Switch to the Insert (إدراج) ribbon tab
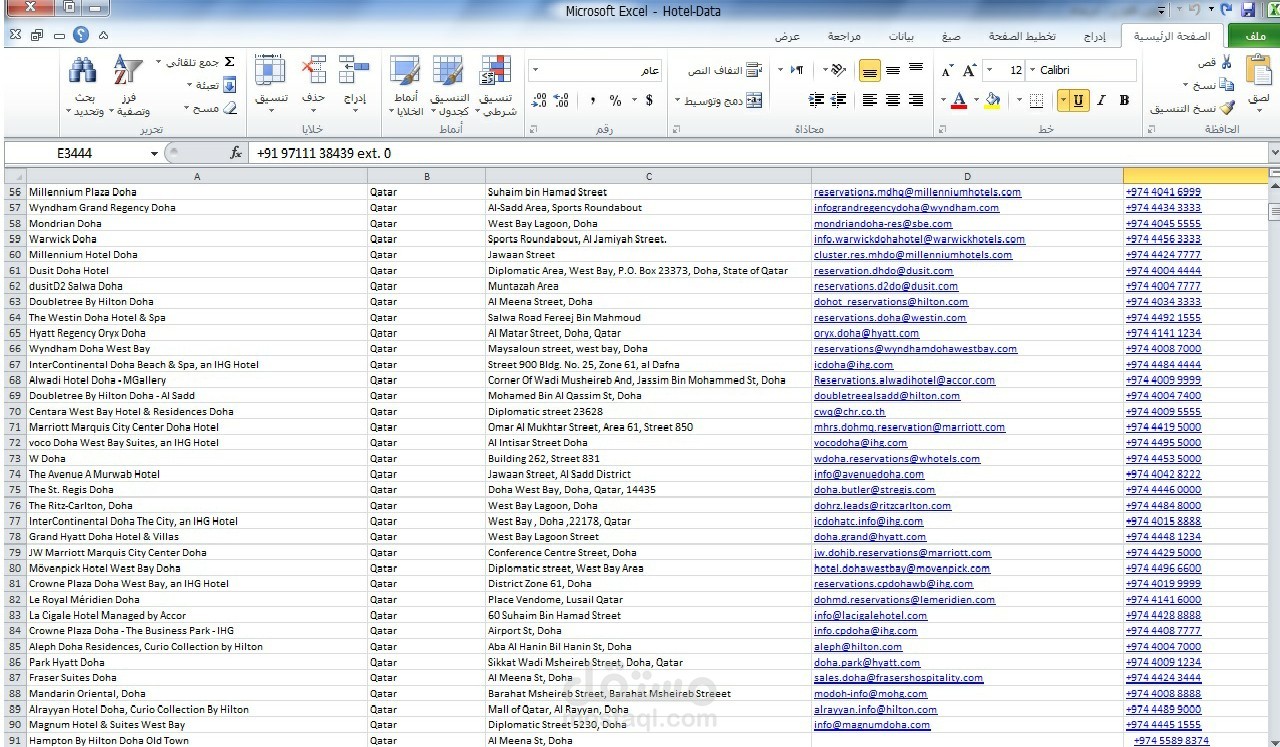 click(1095, 37)
